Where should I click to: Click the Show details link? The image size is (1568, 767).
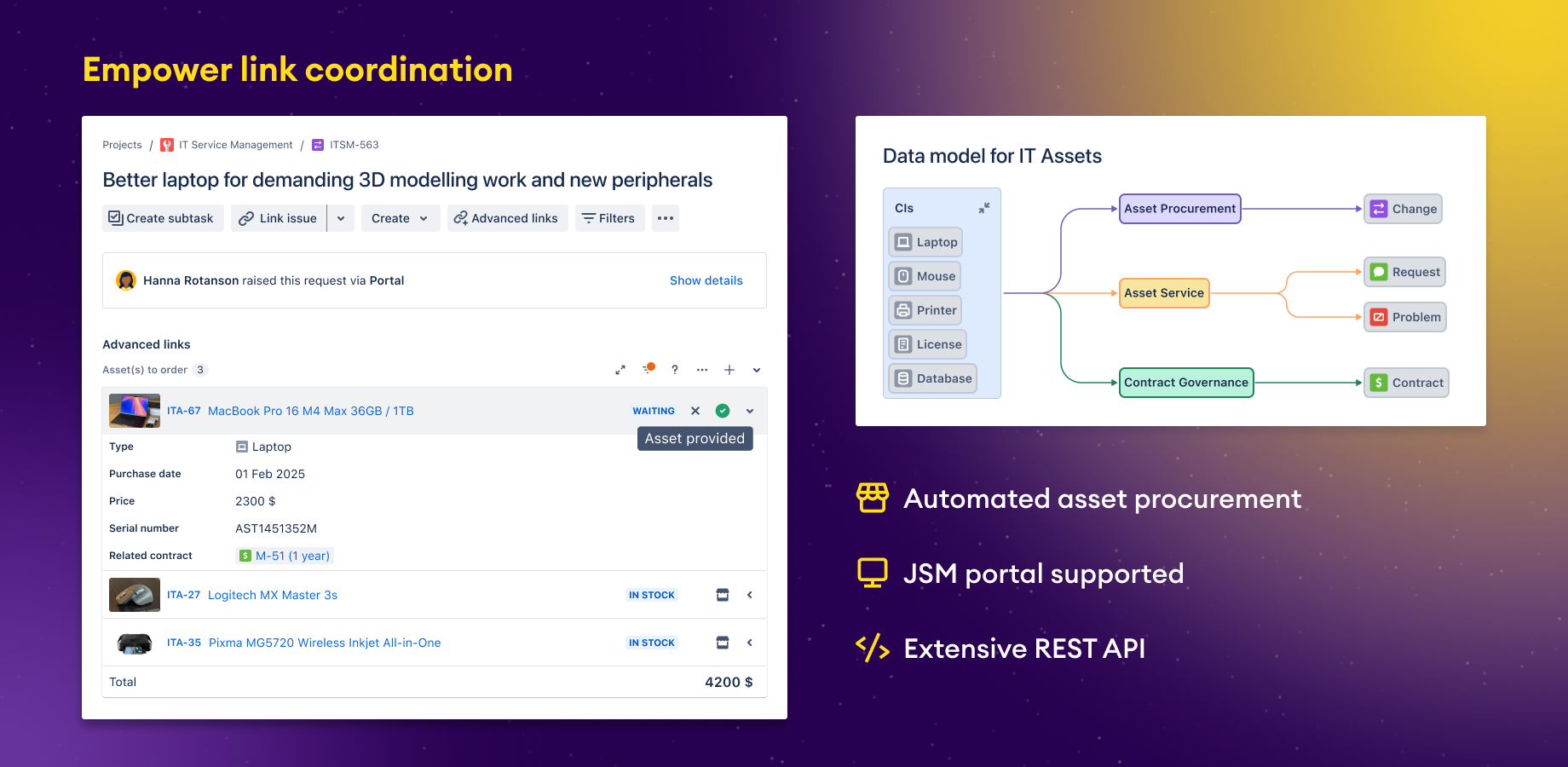[x=706, y=280]
